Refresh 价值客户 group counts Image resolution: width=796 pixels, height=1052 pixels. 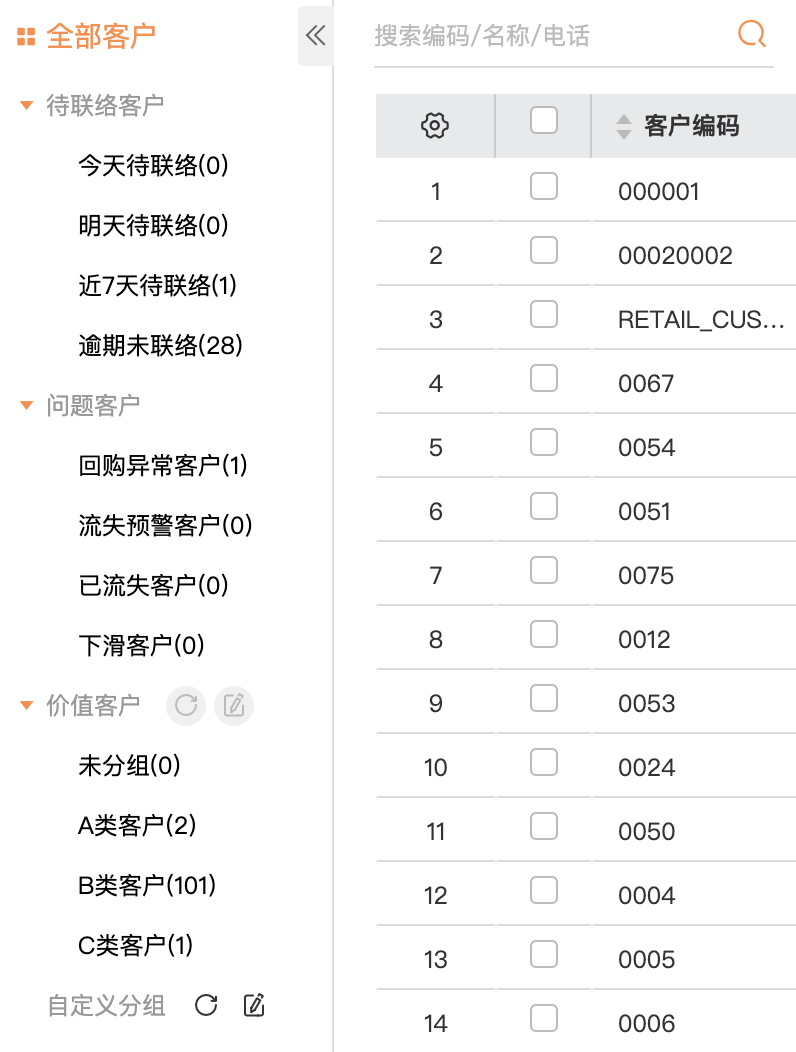point(186,706)
